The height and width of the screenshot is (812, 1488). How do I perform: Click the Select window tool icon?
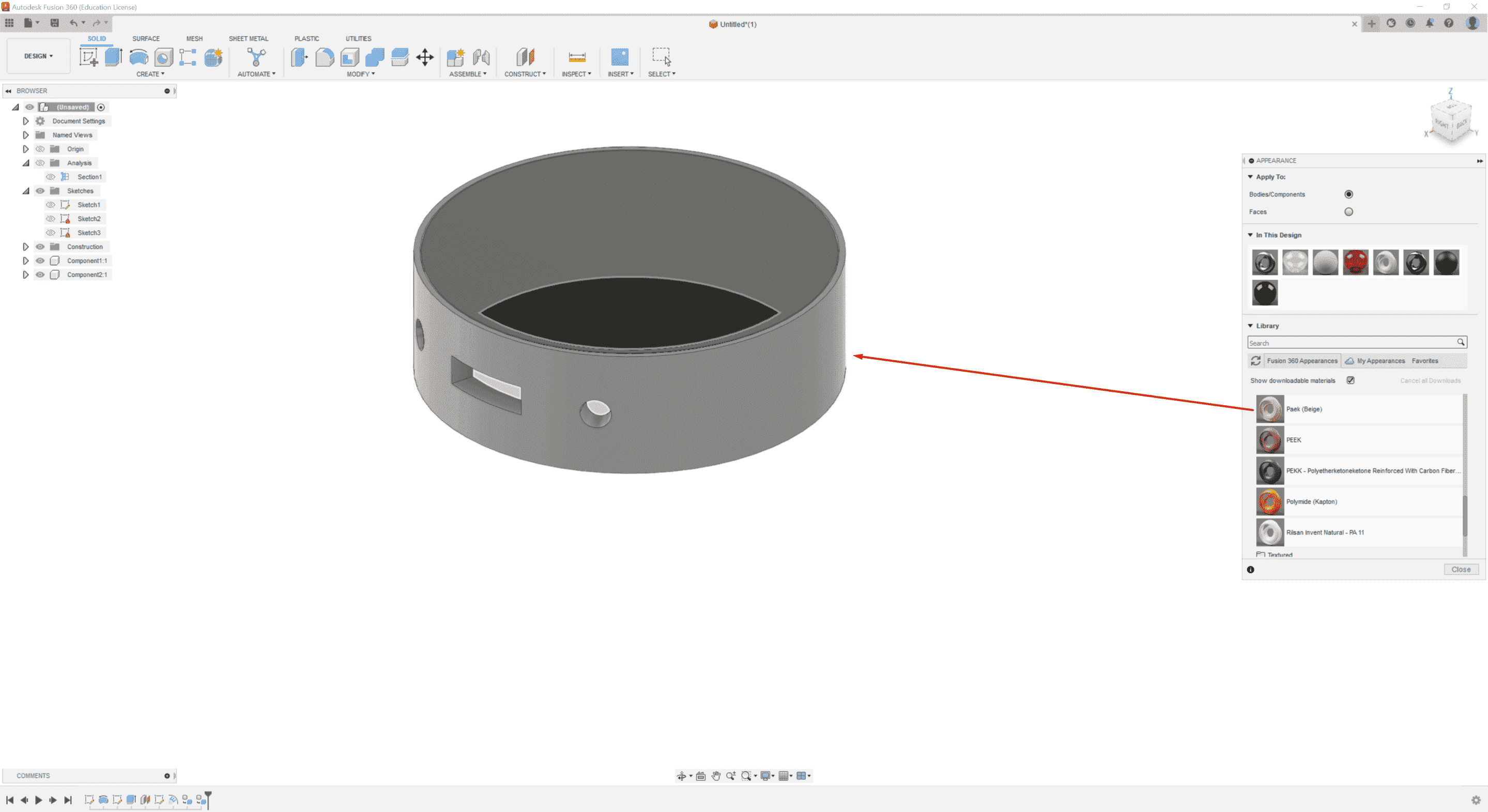point(662,57)
